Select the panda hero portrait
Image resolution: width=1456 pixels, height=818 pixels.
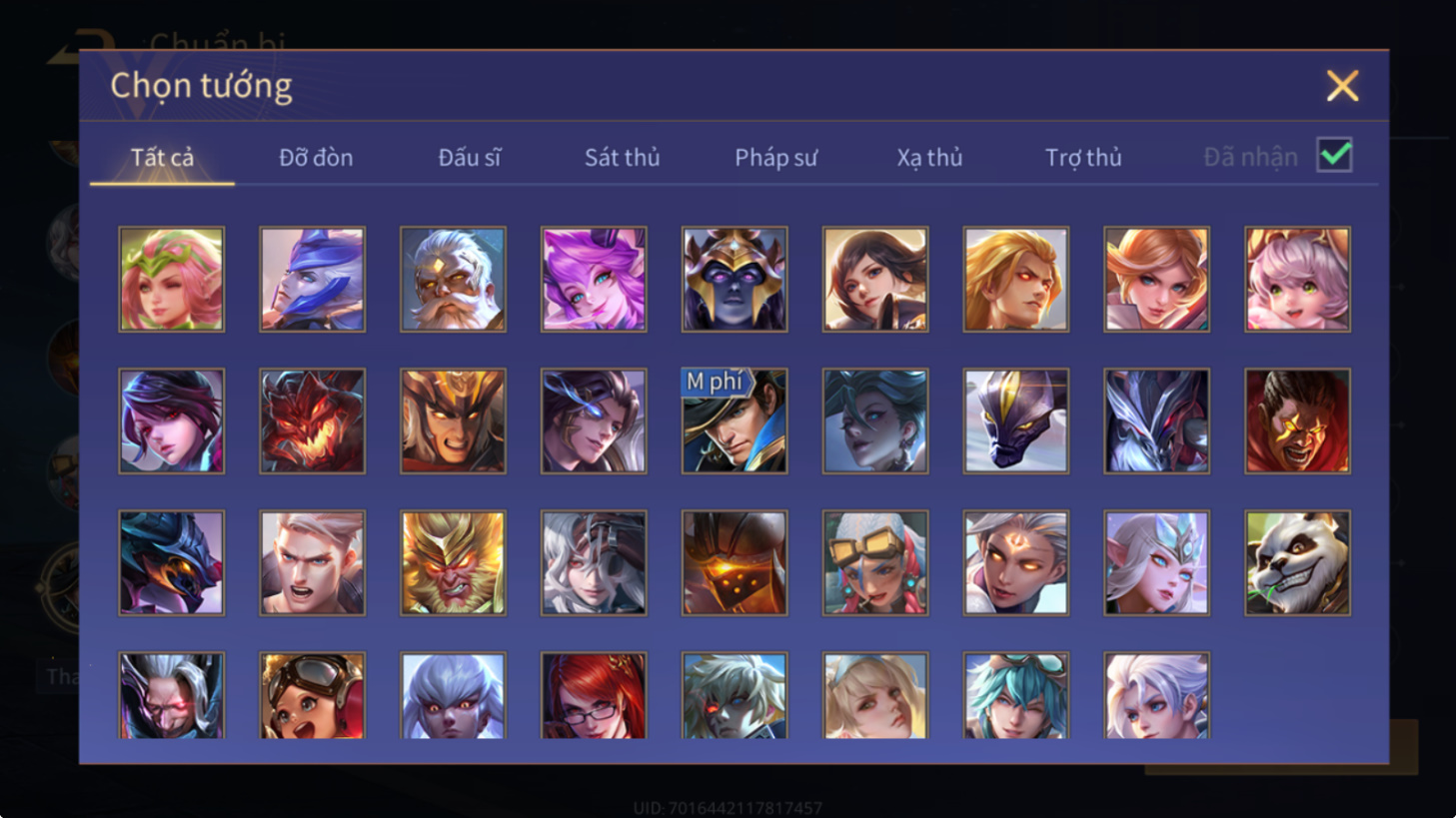point(1297,562)
